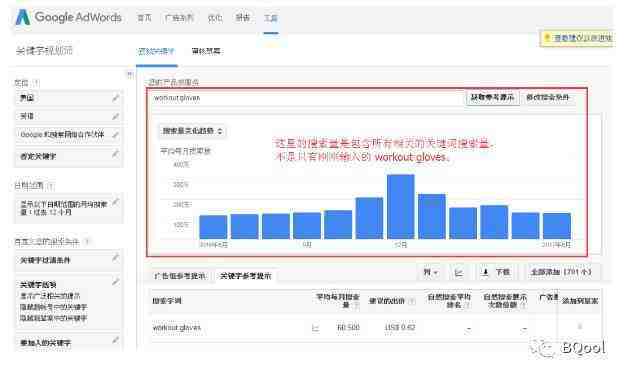Screen dimensions: 624x375
Task: Sort by the 建议的出价 column header
Action: [387, 301]
